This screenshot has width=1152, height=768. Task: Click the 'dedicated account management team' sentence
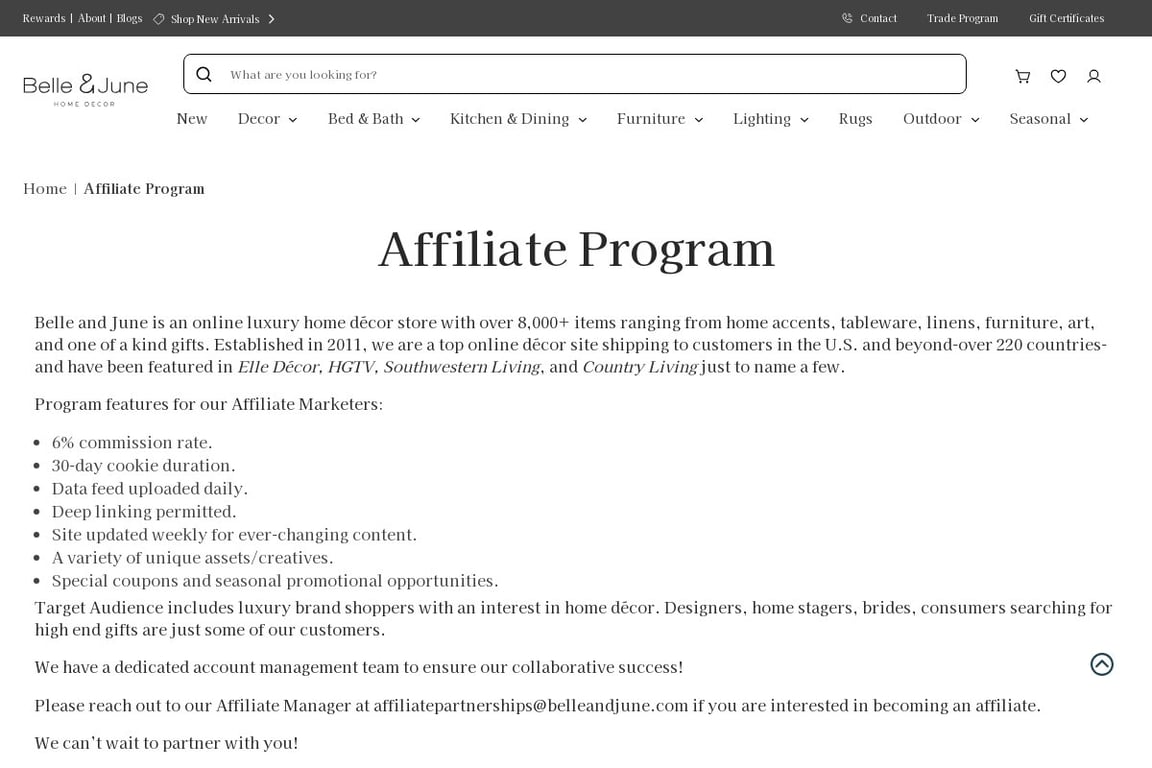359,667
